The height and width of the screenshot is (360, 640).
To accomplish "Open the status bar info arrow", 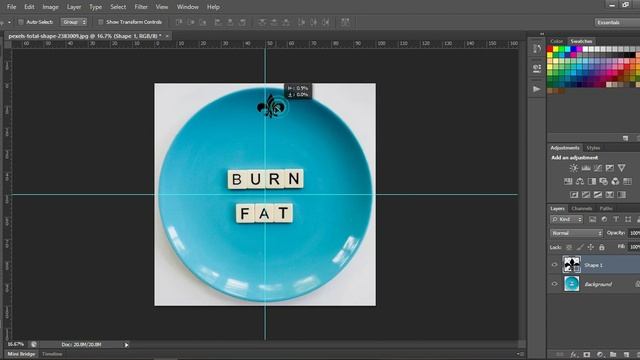I will point(127,345).
